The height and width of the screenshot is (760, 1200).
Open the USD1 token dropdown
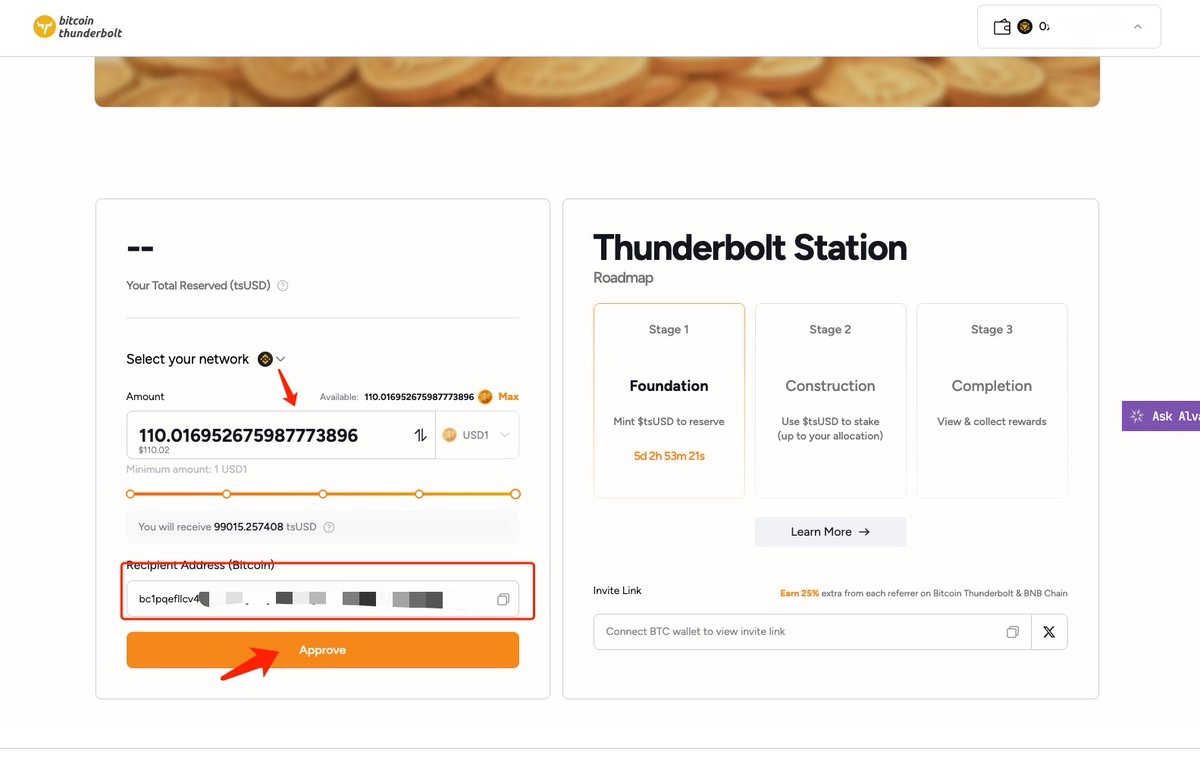click(477, 435)
